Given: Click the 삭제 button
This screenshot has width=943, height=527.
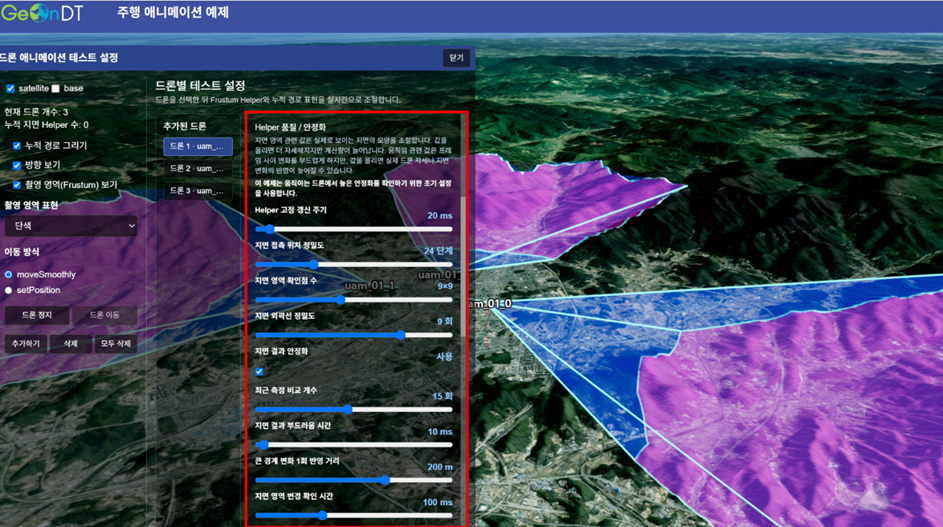Looking at the screenshot, I should (x=70, y=344).
